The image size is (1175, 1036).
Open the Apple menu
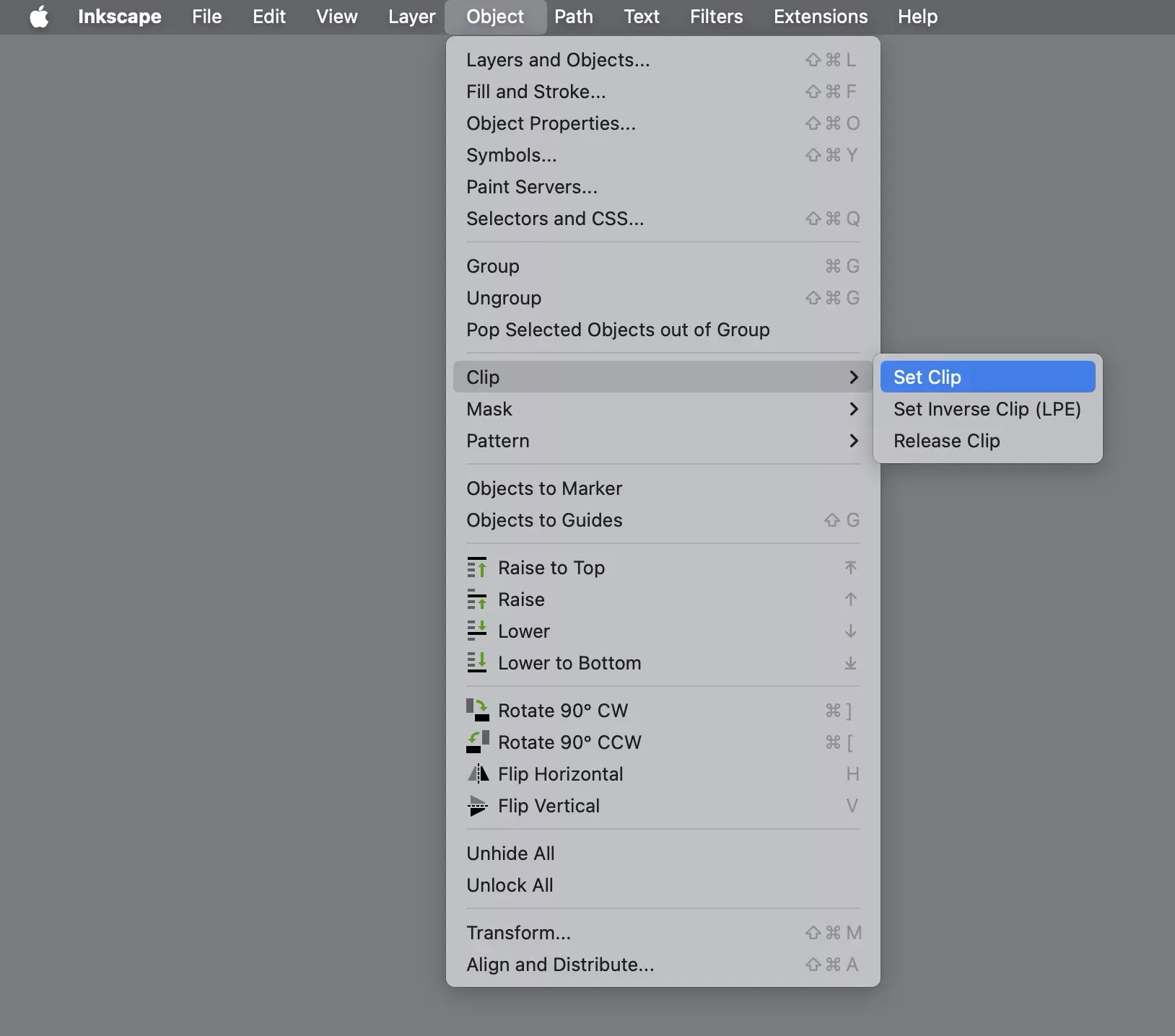pyautogui.click(x=39, y=17)
